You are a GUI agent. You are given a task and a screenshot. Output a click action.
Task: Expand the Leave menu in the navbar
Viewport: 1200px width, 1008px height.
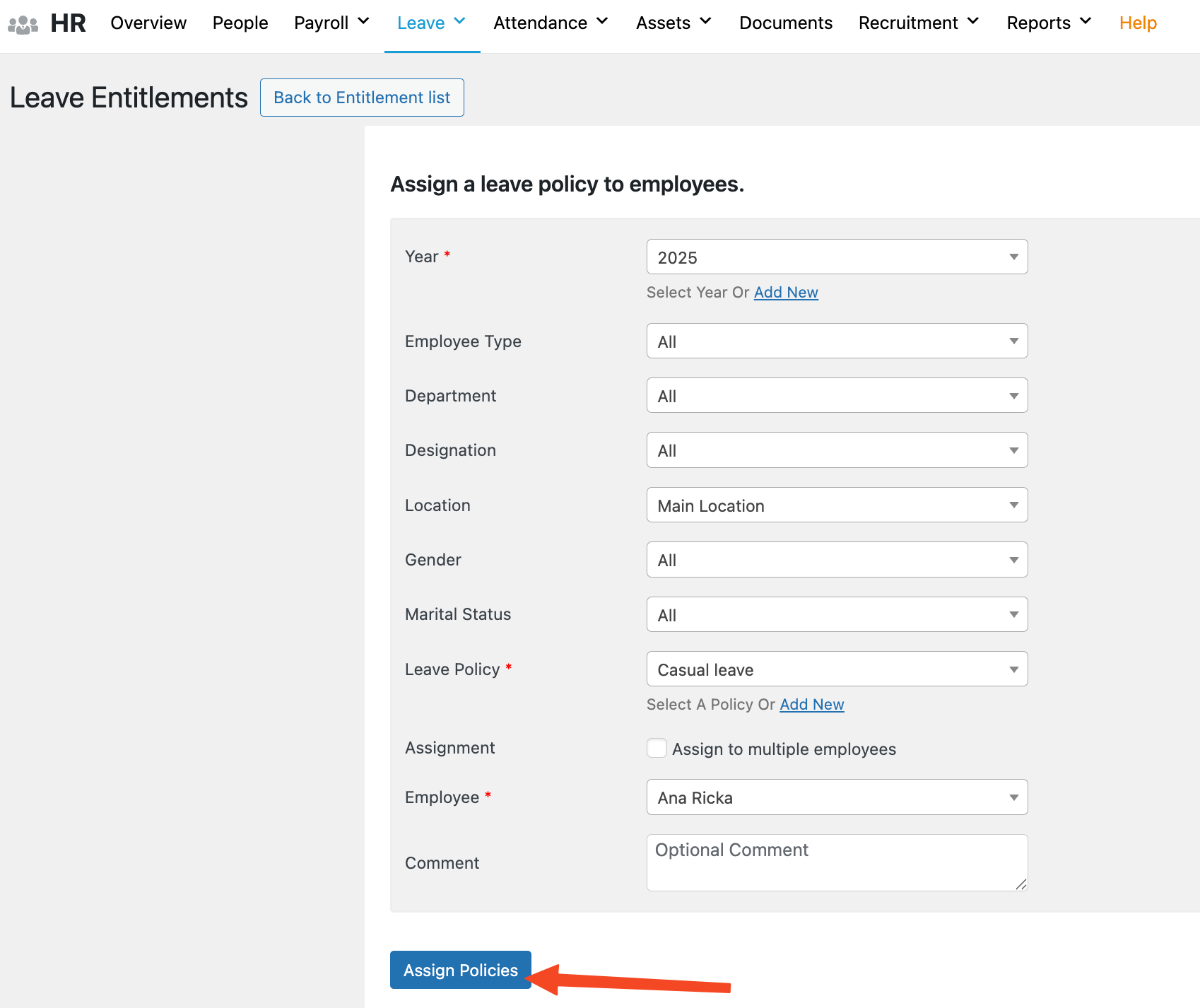pyautogui.click(x=431, y=23)
